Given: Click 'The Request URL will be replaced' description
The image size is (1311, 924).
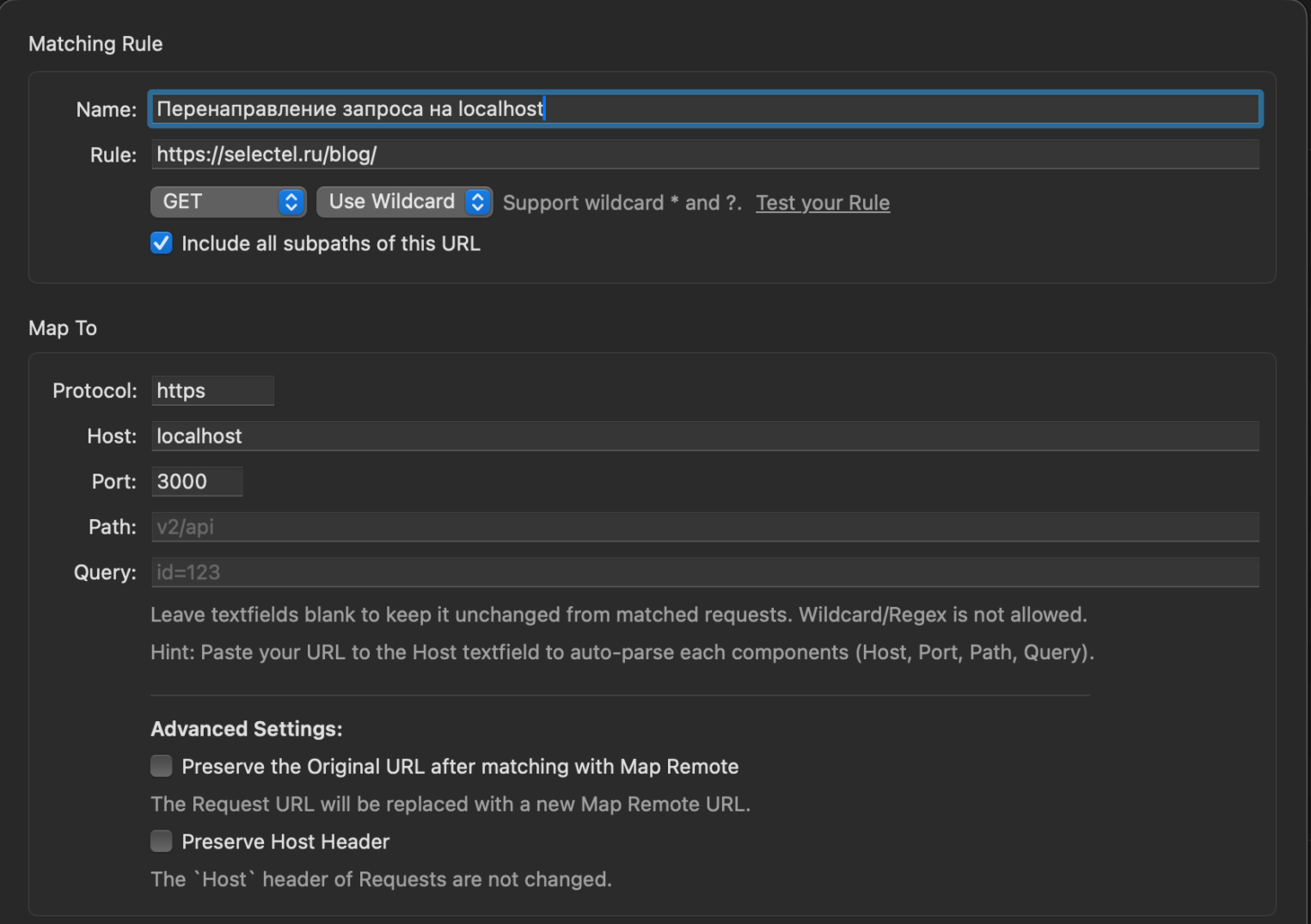Looking at the screenshot, I should (450, 804).
